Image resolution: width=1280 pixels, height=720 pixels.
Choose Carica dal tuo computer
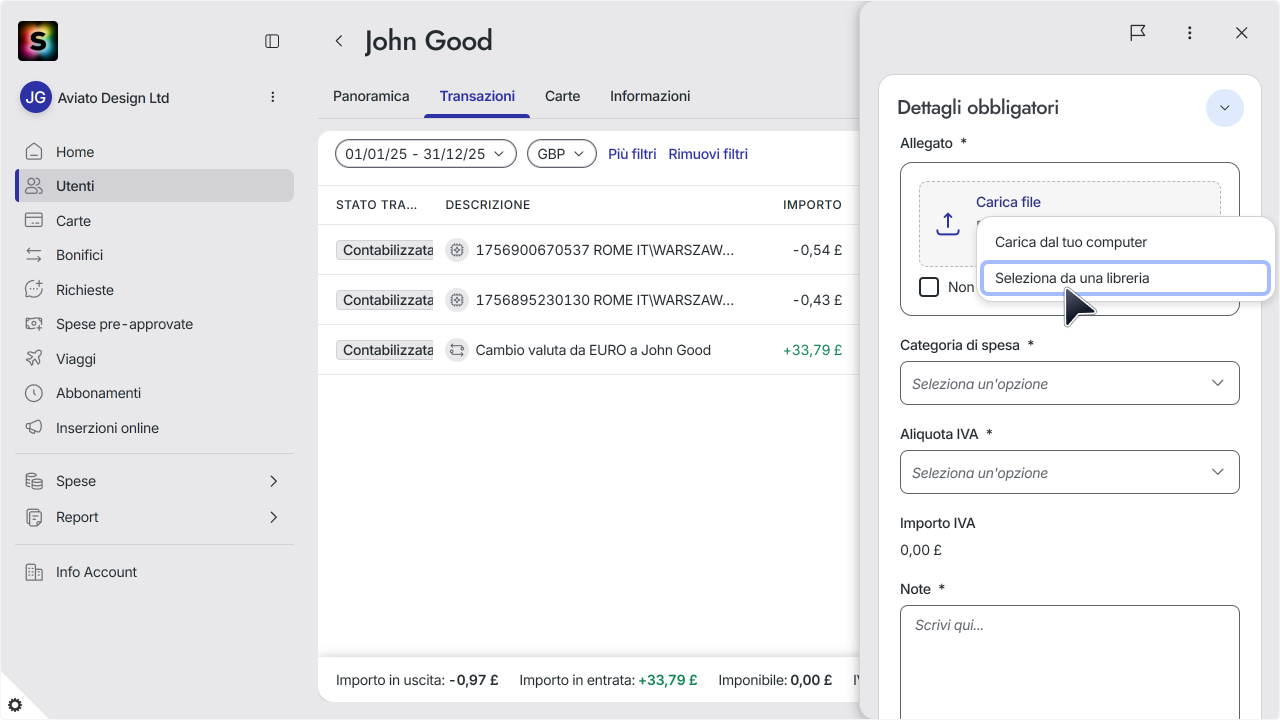(x=1125, y=242)
